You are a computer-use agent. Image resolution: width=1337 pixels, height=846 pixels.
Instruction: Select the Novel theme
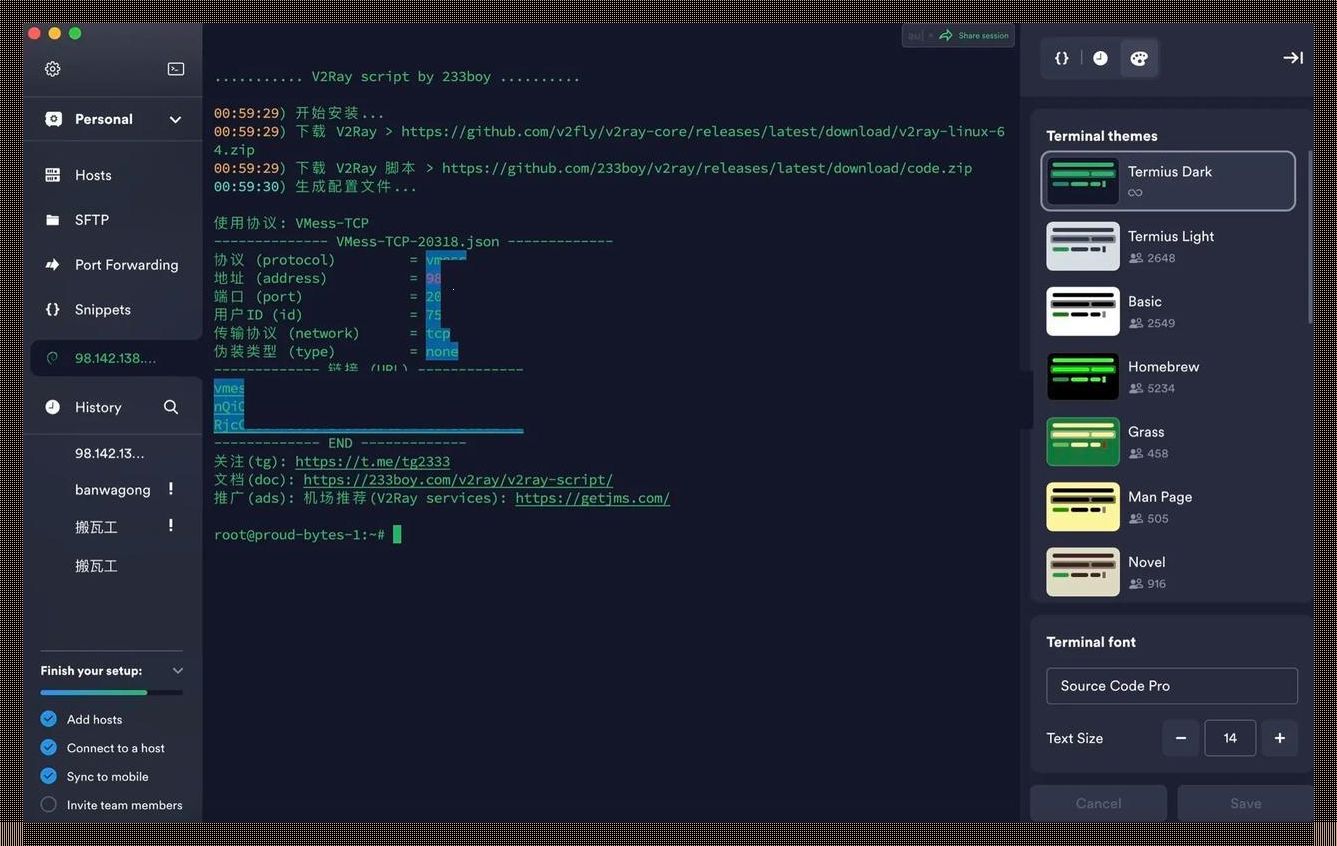[x=1168, y=571]
